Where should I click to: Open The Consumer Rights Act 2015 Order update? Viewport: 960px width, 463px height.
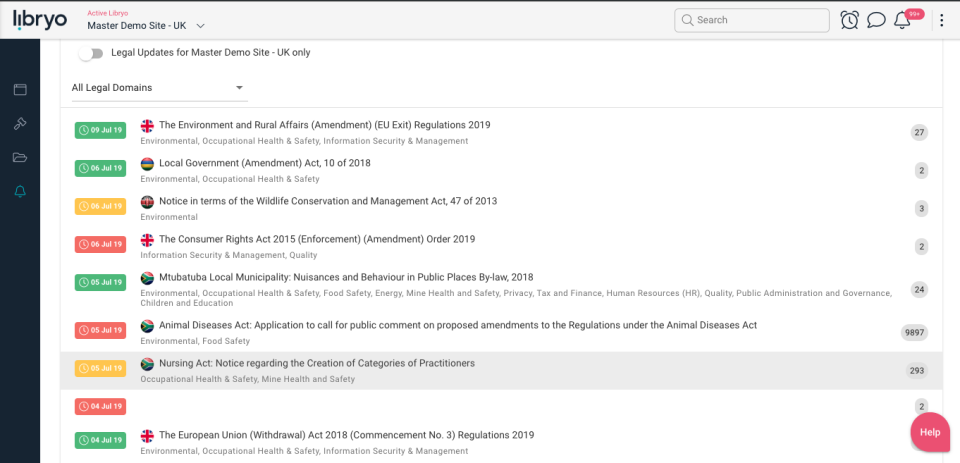[x=317, y=239]
